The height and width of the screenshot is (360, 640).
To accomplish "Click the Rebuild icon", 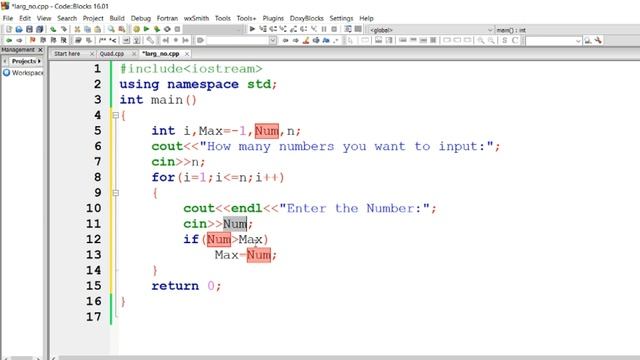I will 167,29.
